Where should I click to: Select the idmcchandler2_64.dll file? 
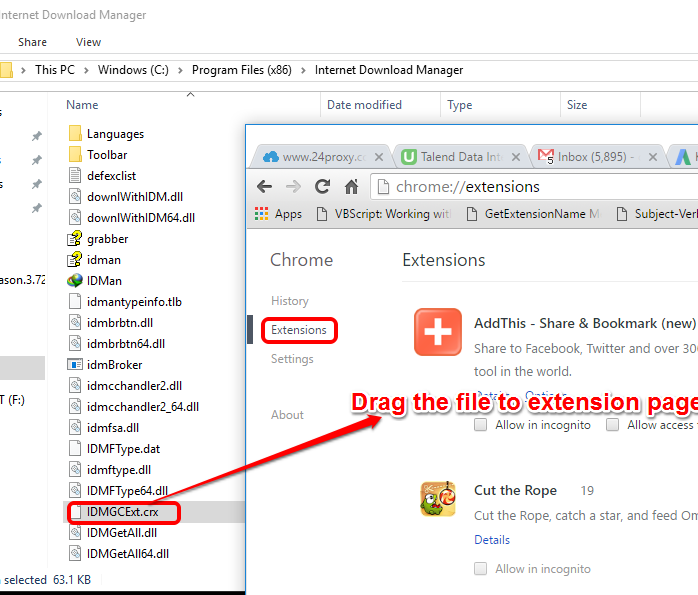(142, 407)
